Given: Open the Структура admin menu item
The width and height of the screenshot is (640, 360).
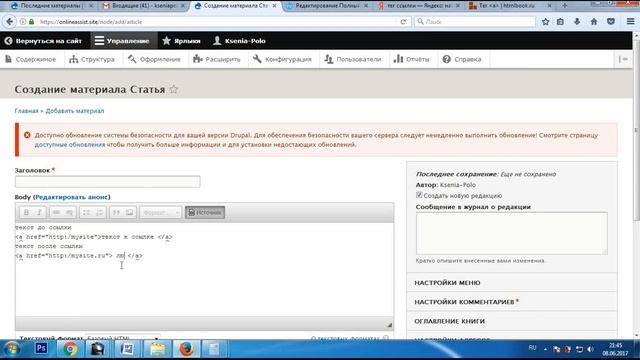Looking at the screenshot, I should pyautogui.click(x=92, y=59).
